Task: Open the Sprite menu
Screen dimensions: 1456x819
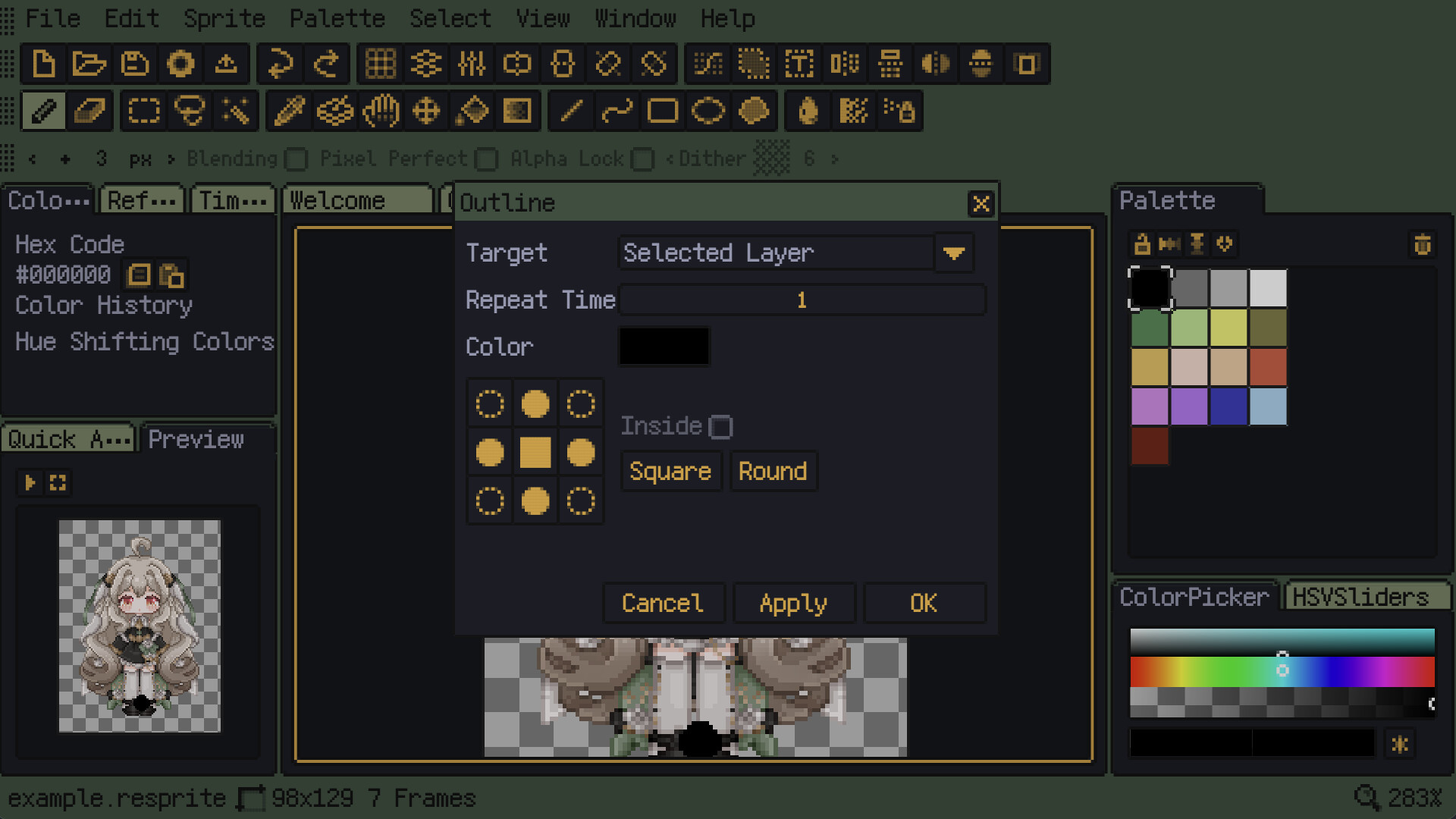Action: pyautogui.click(x=224, y=18)
